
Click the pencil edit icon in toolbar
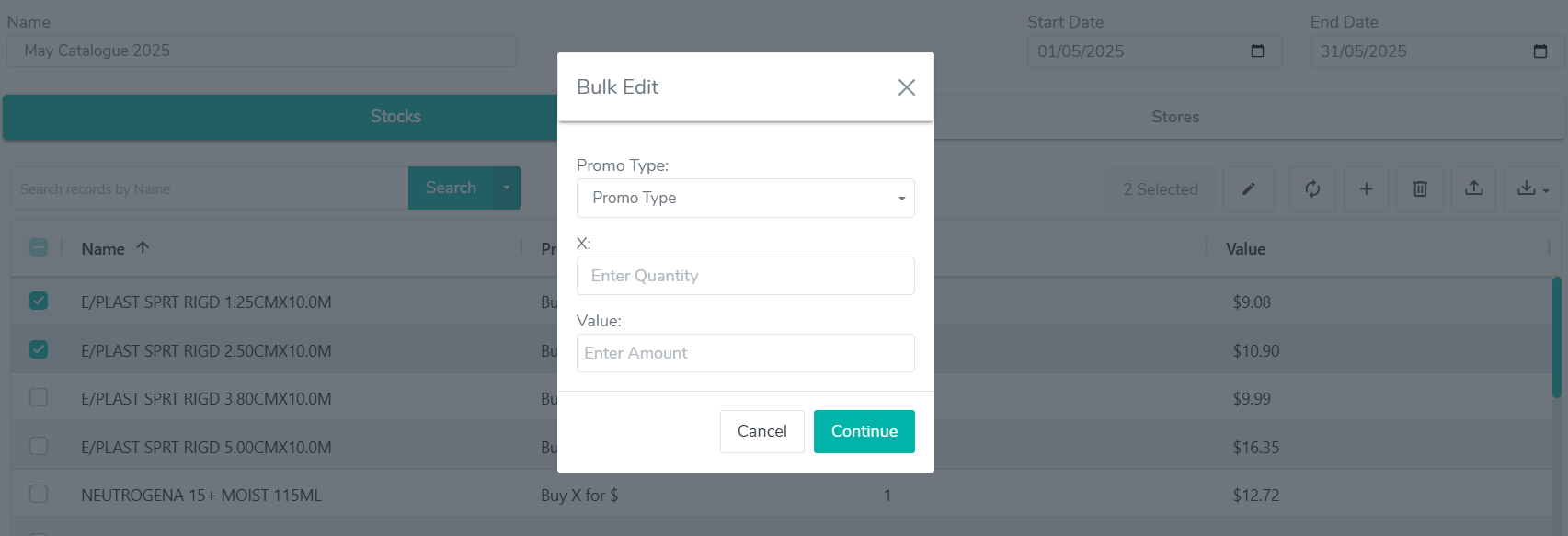1248,189
